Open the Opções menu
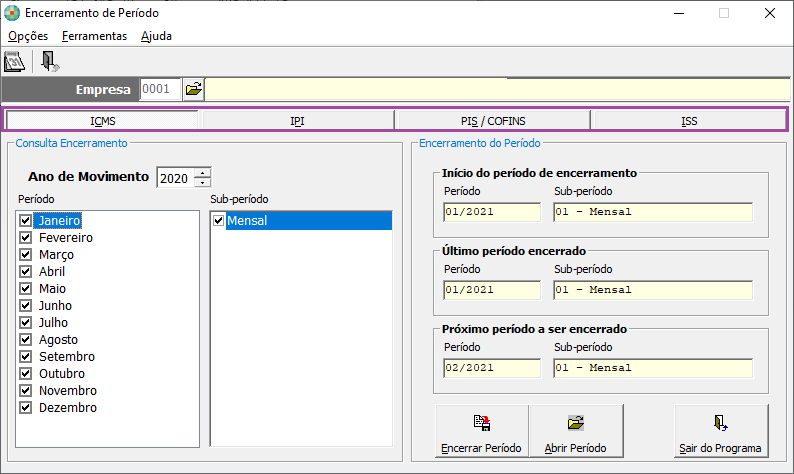Screen dimensions: 794x474 (x=28, y=36)
